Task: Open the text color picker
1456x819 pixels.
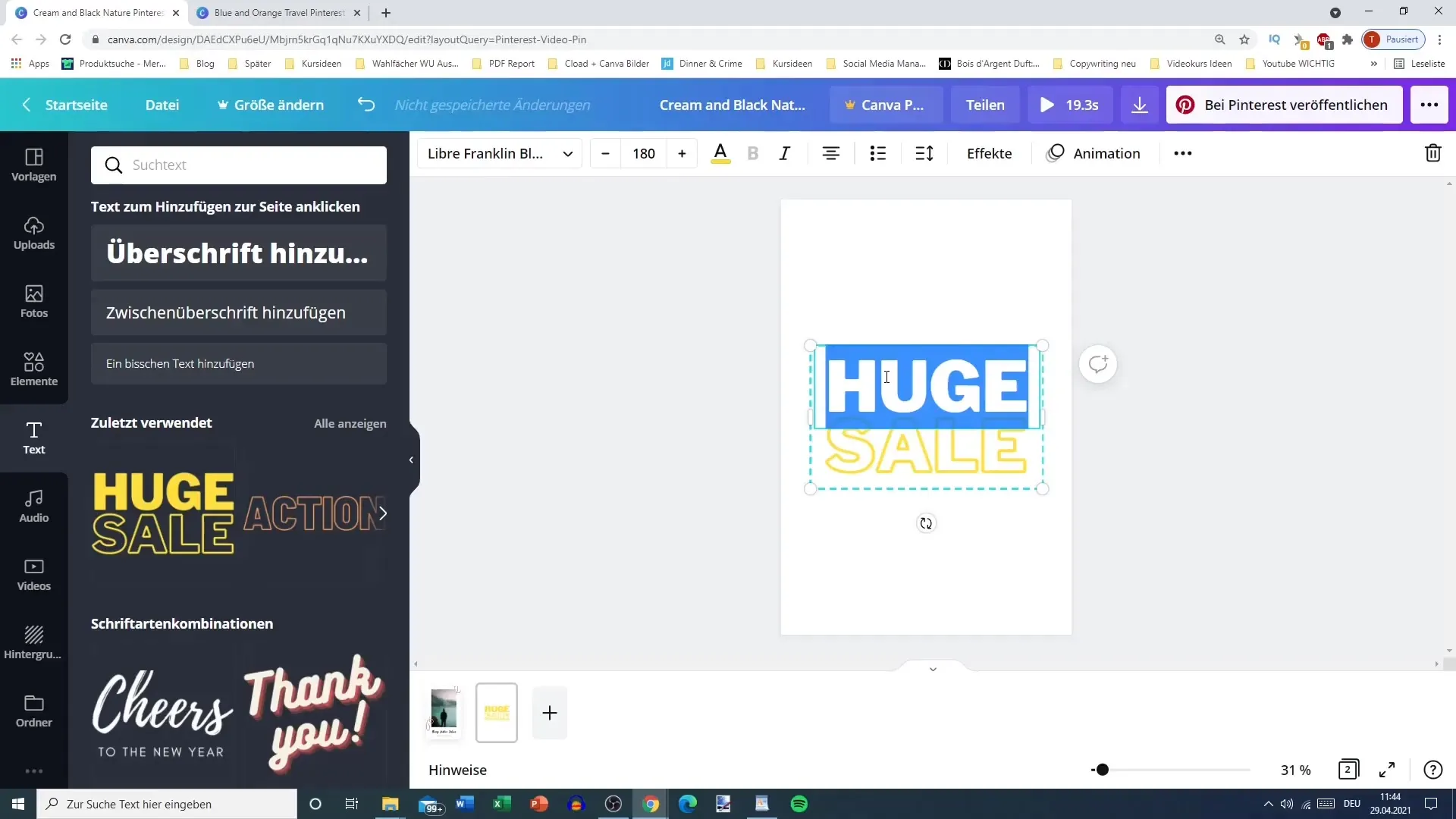Action: 720,153
